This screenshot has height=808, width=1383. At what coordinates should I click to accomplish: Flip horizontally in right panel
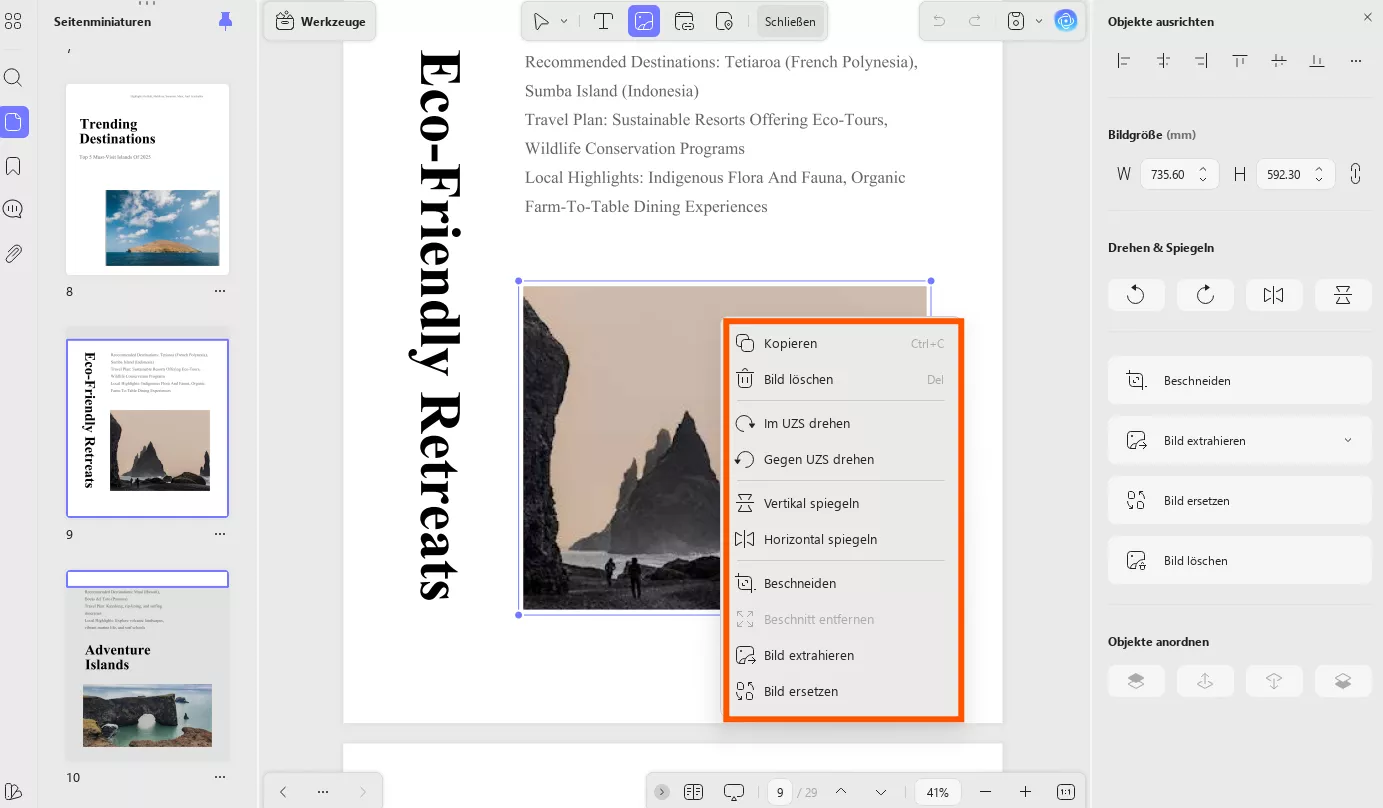point(1273,295)
